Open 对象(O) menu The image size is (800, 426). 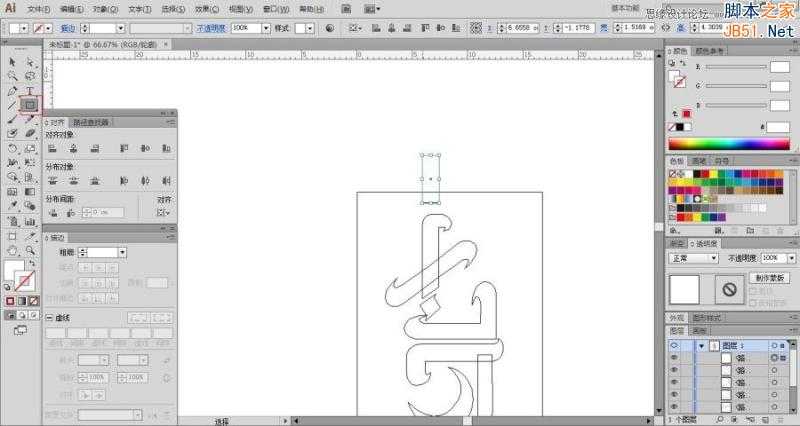[106, 9]
